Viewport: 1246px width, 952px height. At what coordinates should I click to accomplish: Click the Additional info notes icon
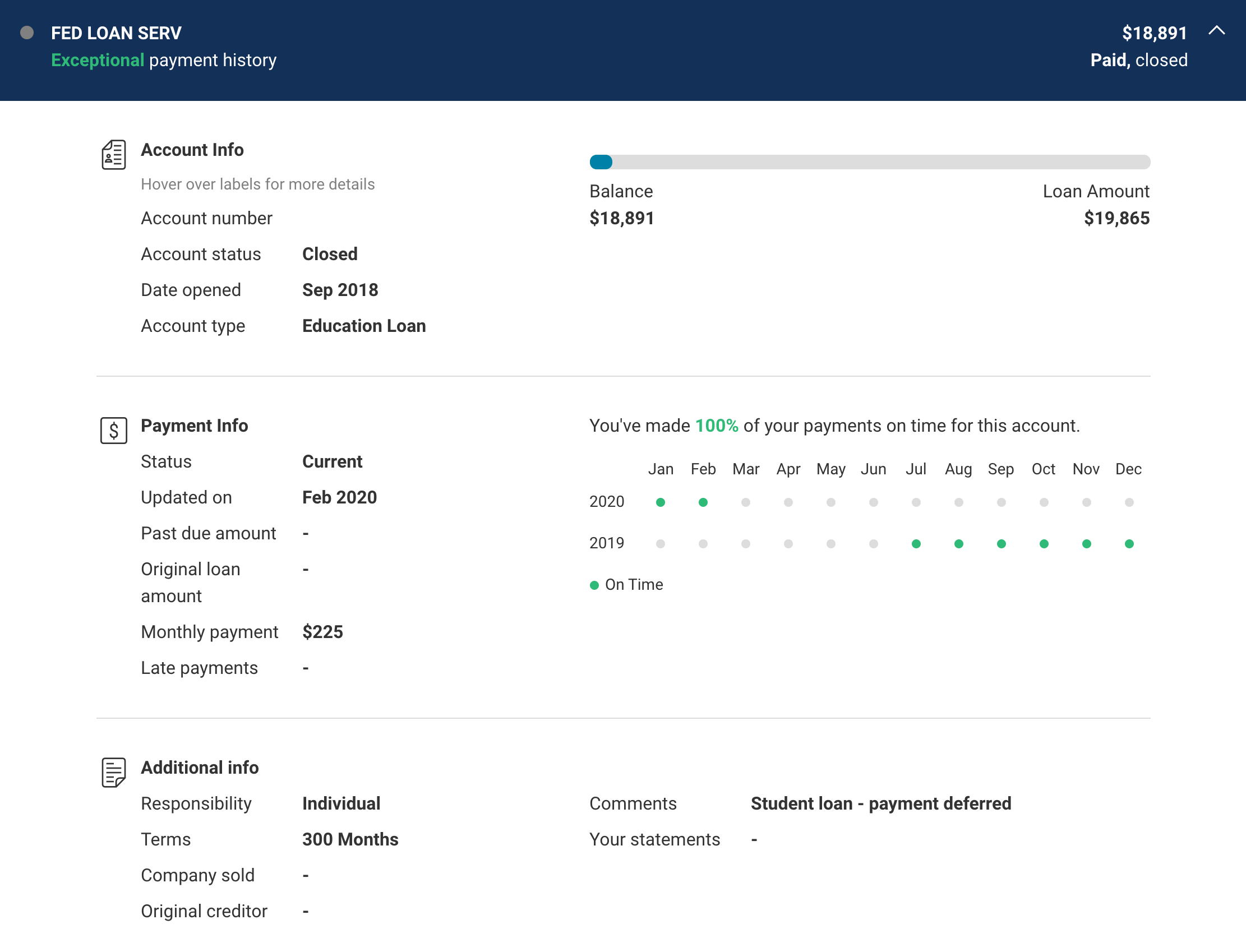[x=113, y=772]
